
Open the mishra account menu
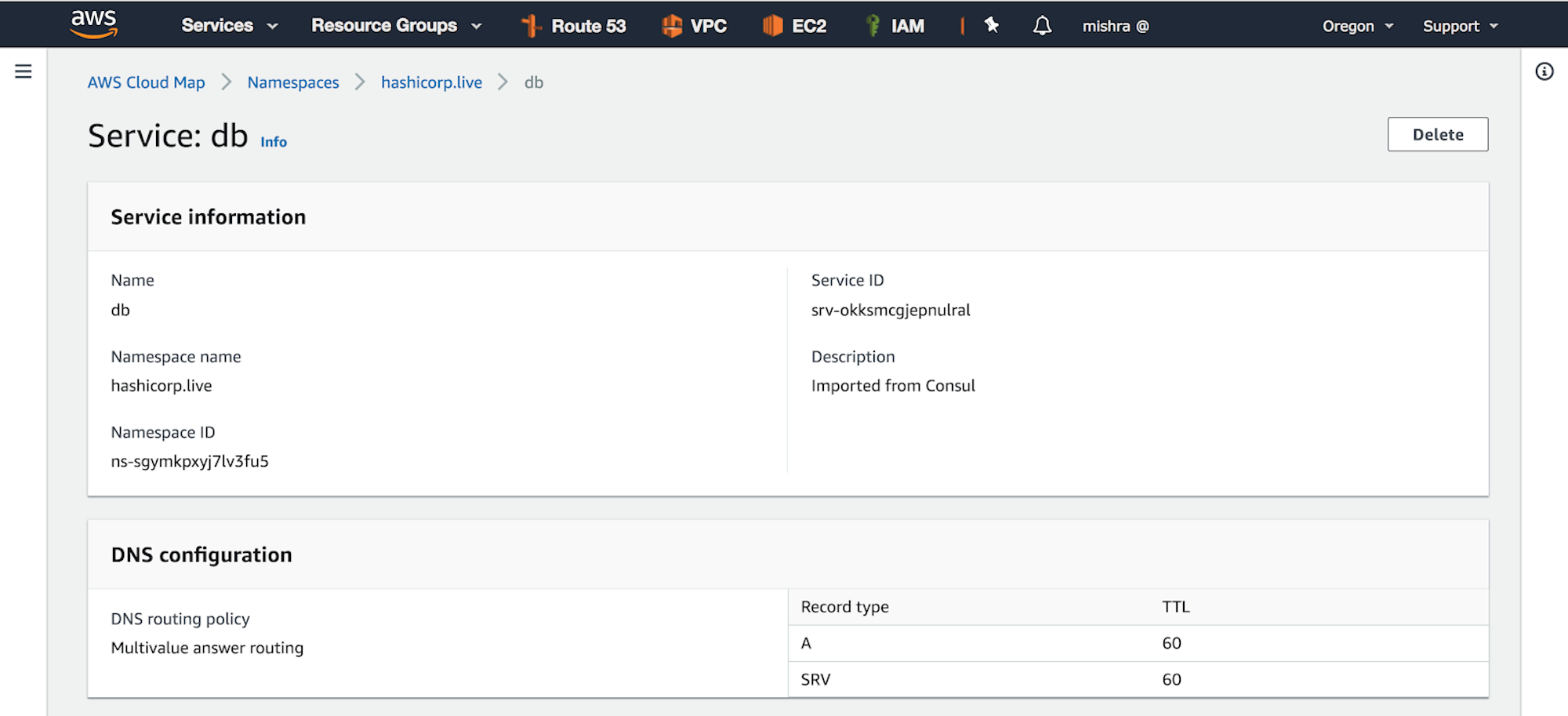click(1115, 25)
